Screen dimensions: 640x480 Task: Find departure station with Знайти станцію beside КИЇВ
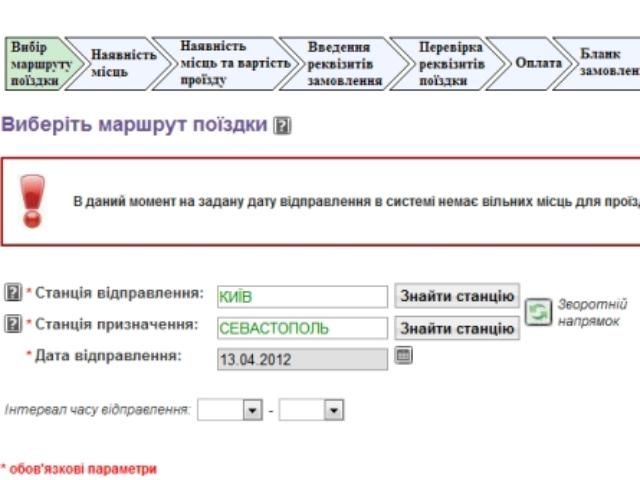457,296
